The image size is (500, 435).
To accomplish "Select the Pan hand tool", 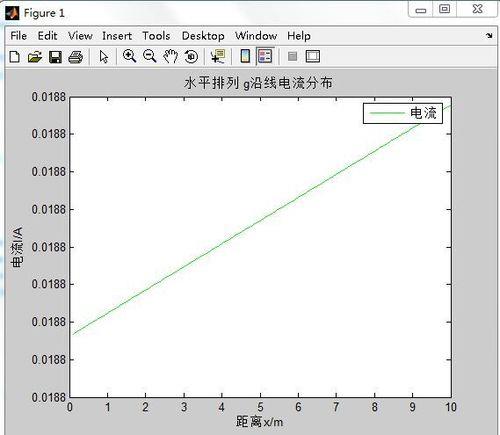I will pyautogui.click(x=170, y=56).
